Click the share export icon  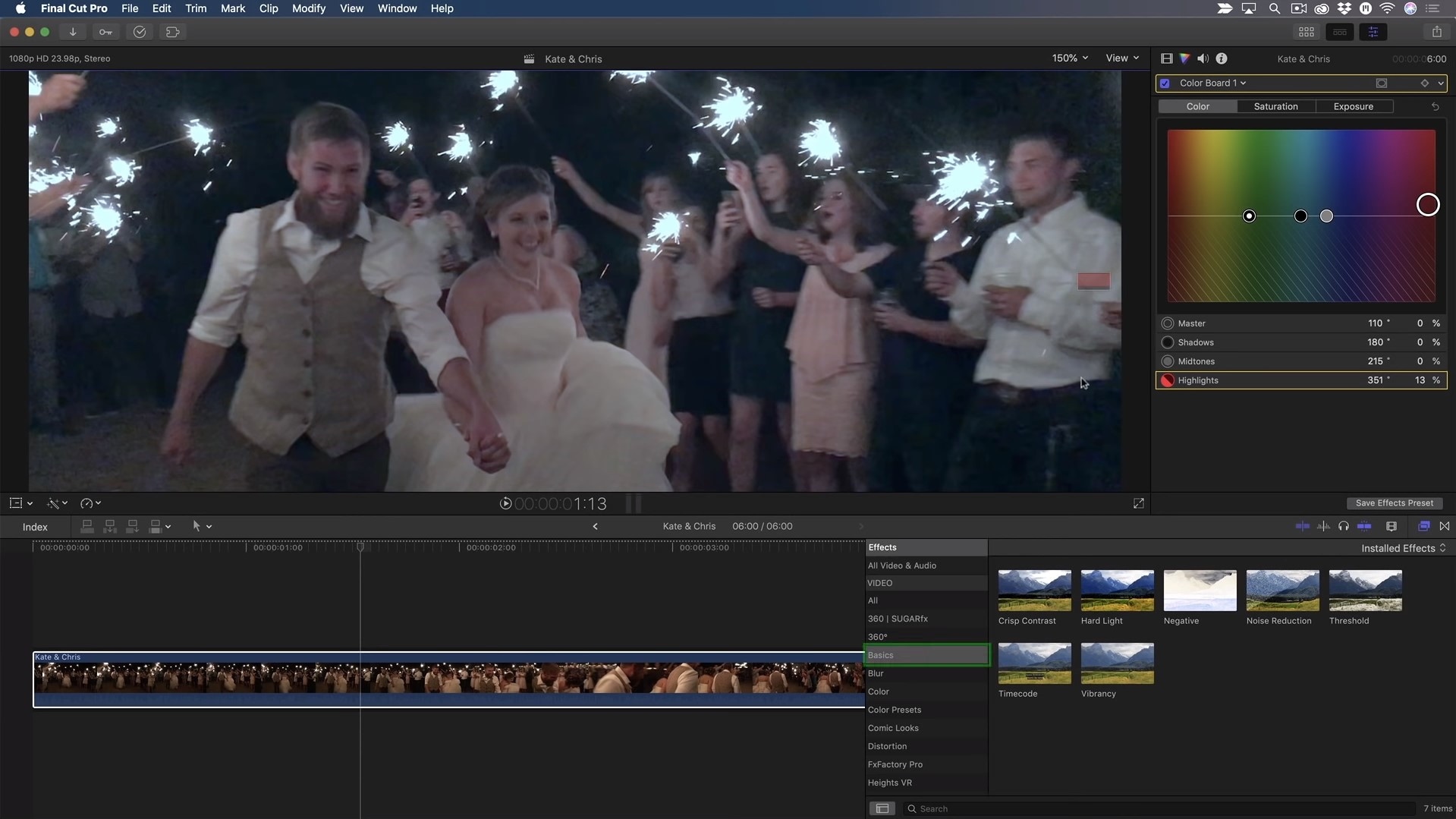point(1436,32)
